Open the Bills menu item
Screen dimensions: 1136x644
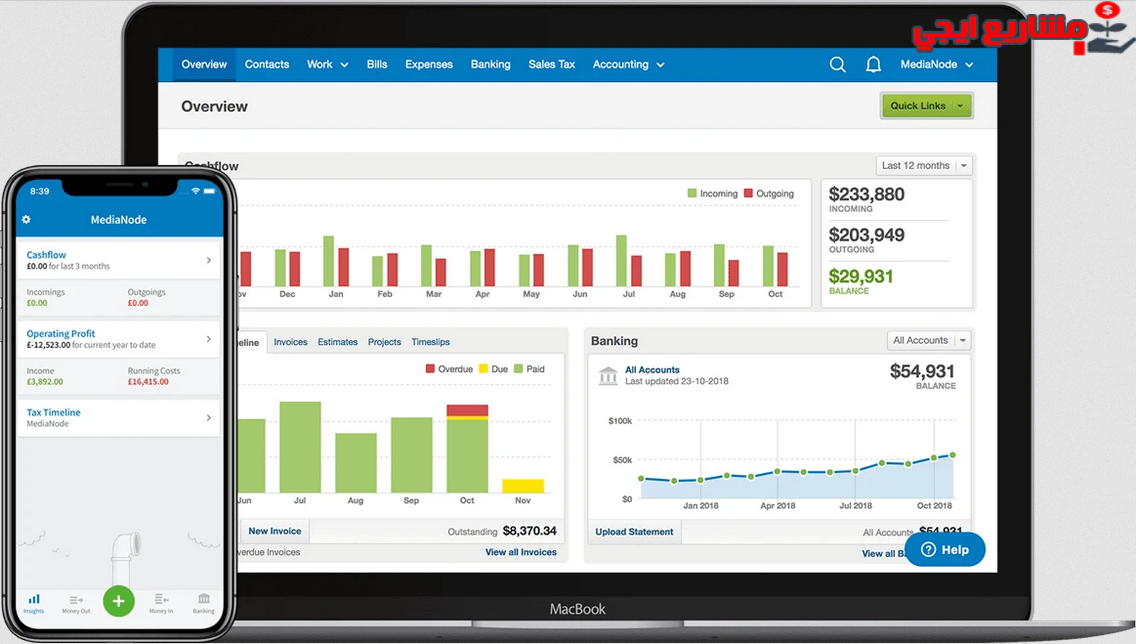377,64
